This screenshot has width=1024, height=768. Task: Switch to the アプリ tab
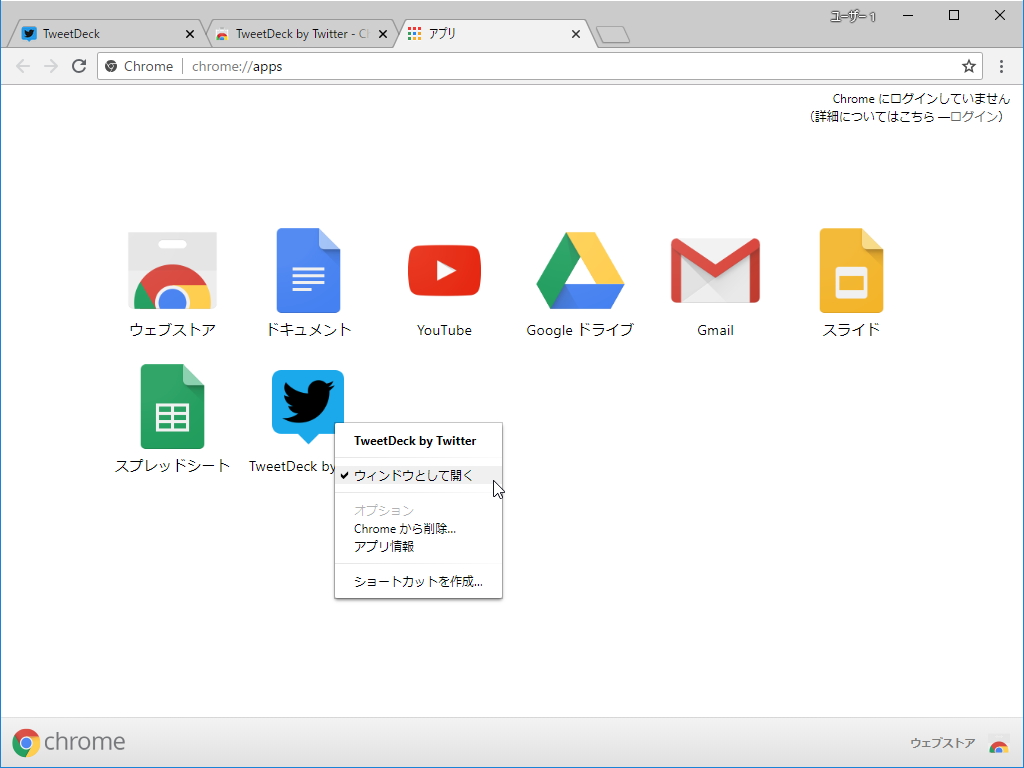pyautogui.click(x=470, y=32)
